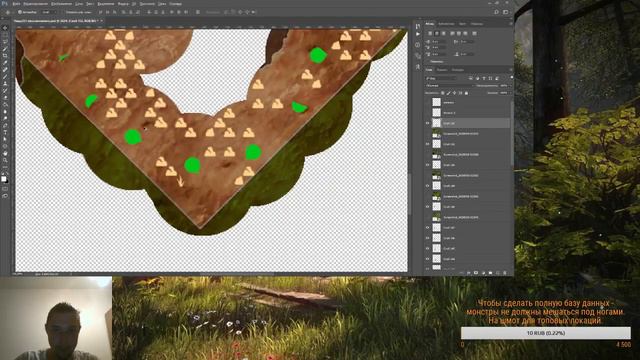
Task: Filter layers by pixel layers icon
Action: tap(471, 78)
